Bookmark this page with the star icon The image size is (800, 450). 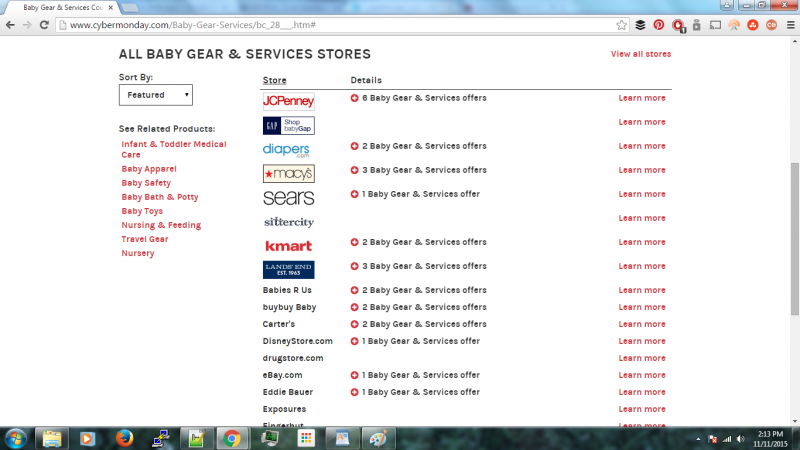point(621,24)
